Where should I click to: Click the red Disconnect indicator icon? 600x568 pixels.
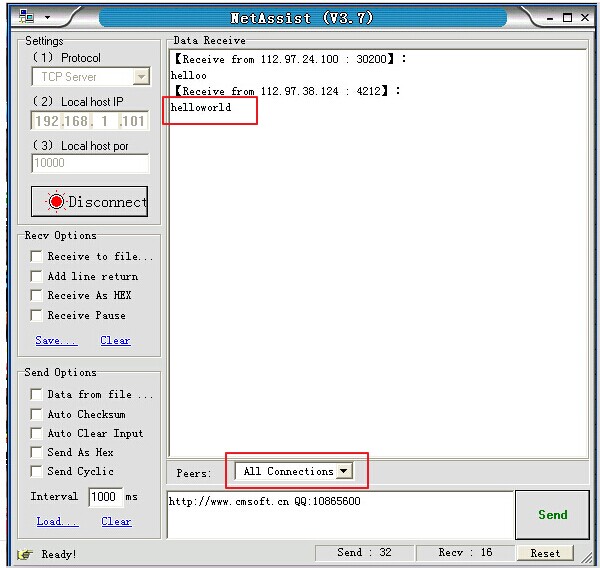click(x=56, y=201)
